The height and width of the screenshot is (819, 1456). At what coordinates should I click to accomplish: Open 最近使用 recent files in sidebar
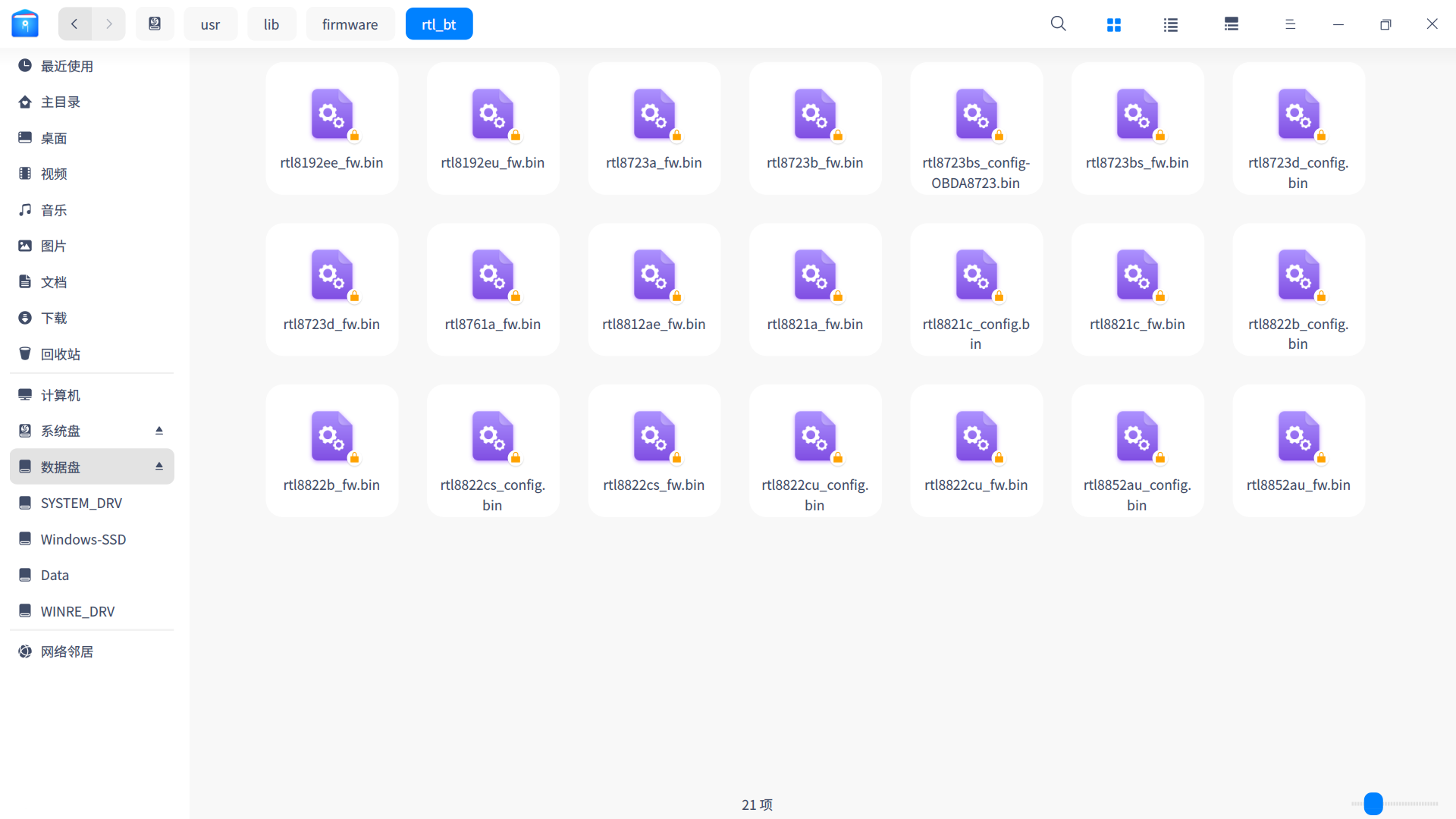click(x=67, y=66)
